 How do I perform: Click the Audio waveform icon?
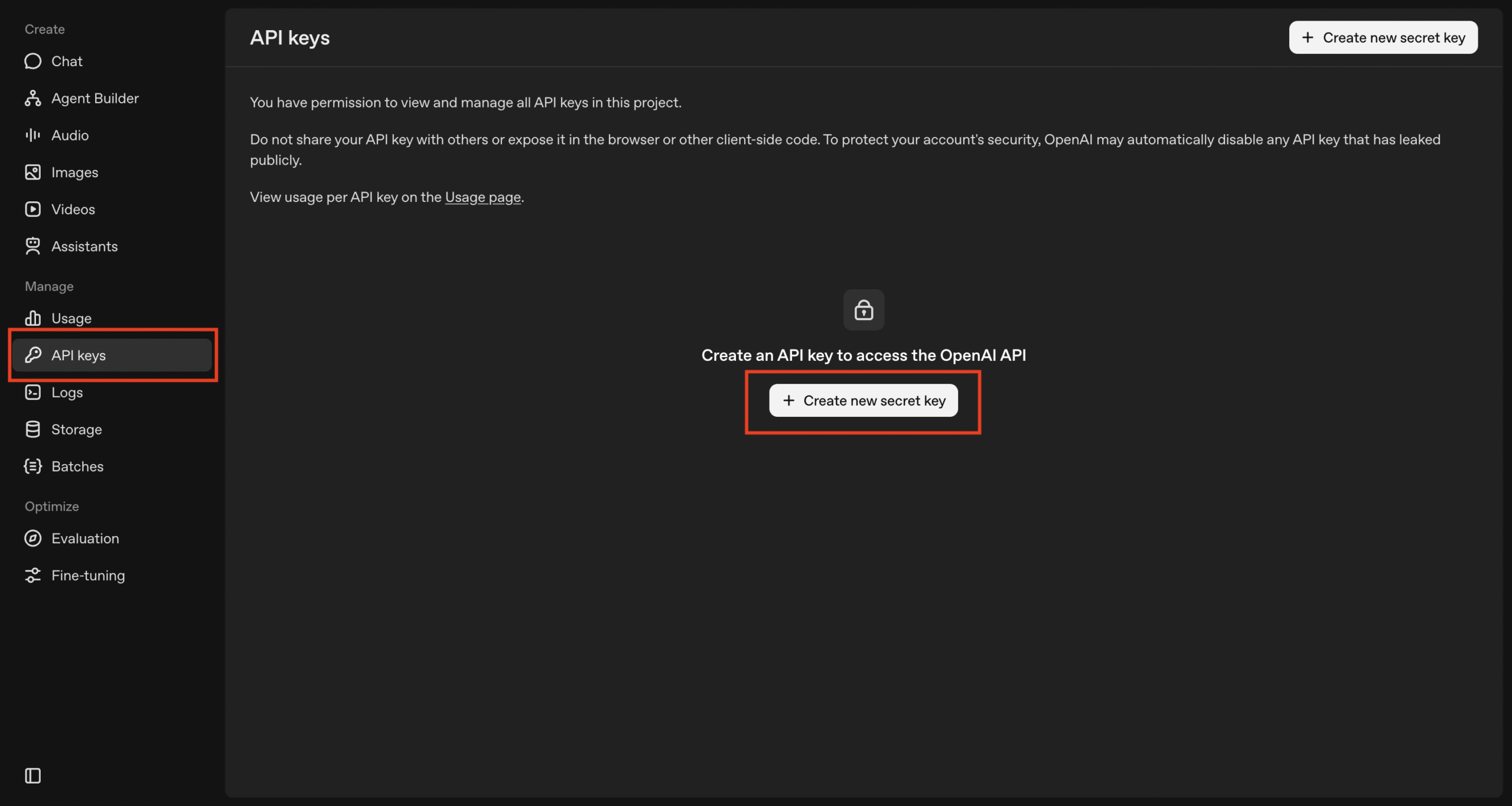pos(32,135)
